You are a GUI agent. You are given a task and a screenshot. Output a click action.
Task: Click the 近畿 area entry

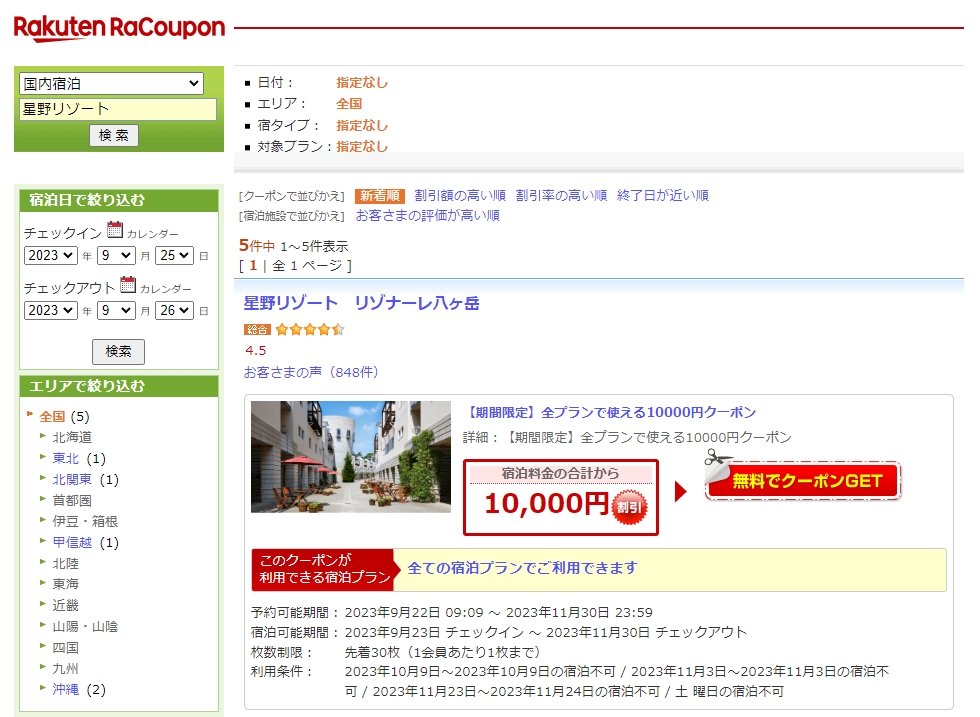[66, 605]
